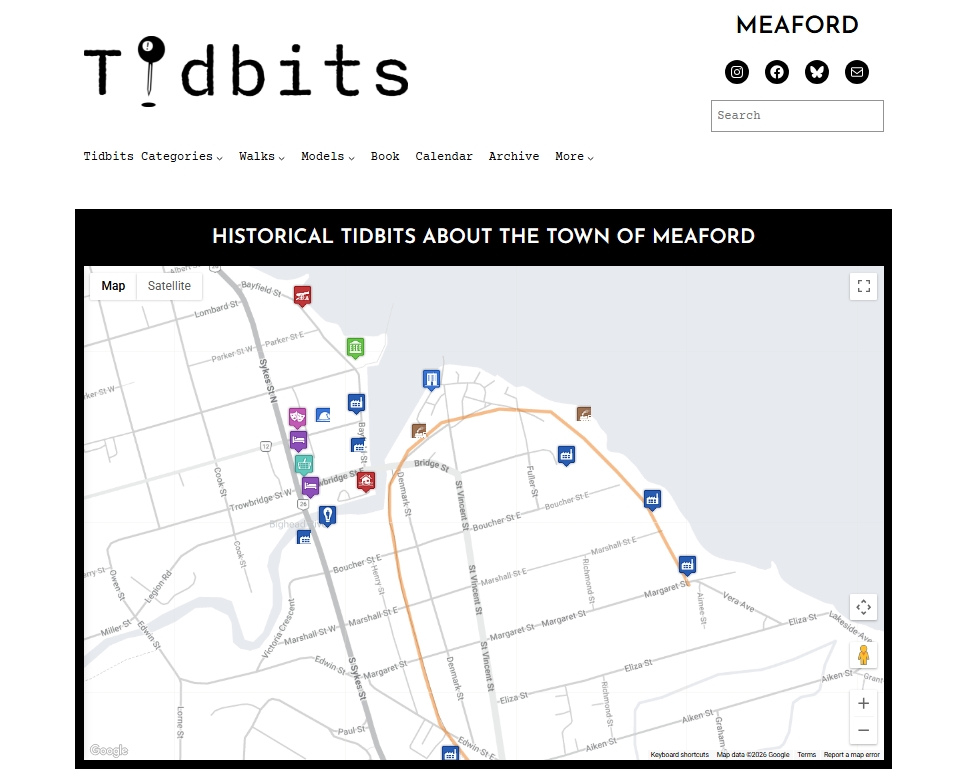Image resolution: width=966 pixels, height=780 pixels.
Task: Open the Facebook page icon
Action: pos(777,72)
